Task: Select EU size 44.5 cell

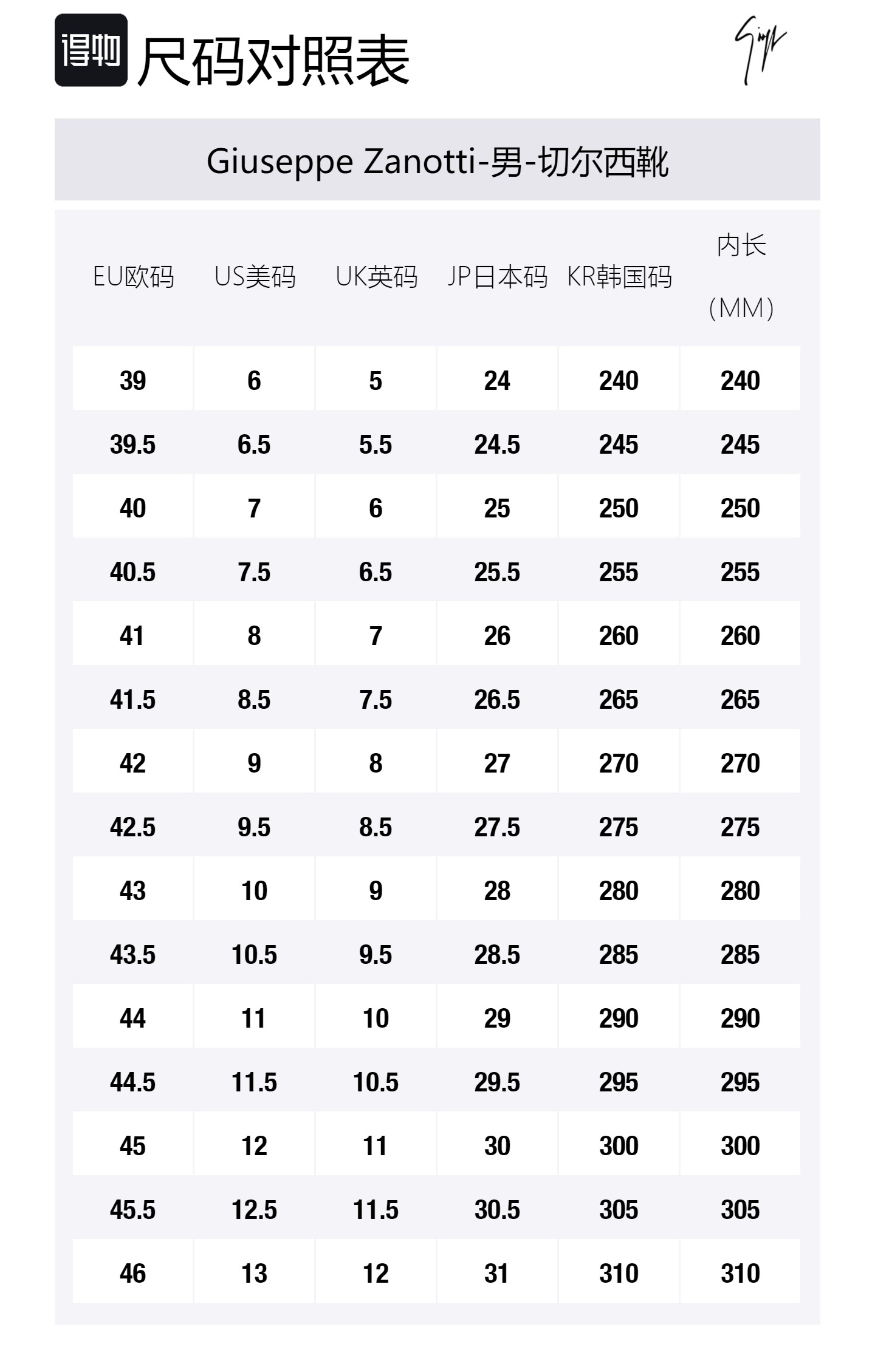Action: click(x=133, y=1082)
